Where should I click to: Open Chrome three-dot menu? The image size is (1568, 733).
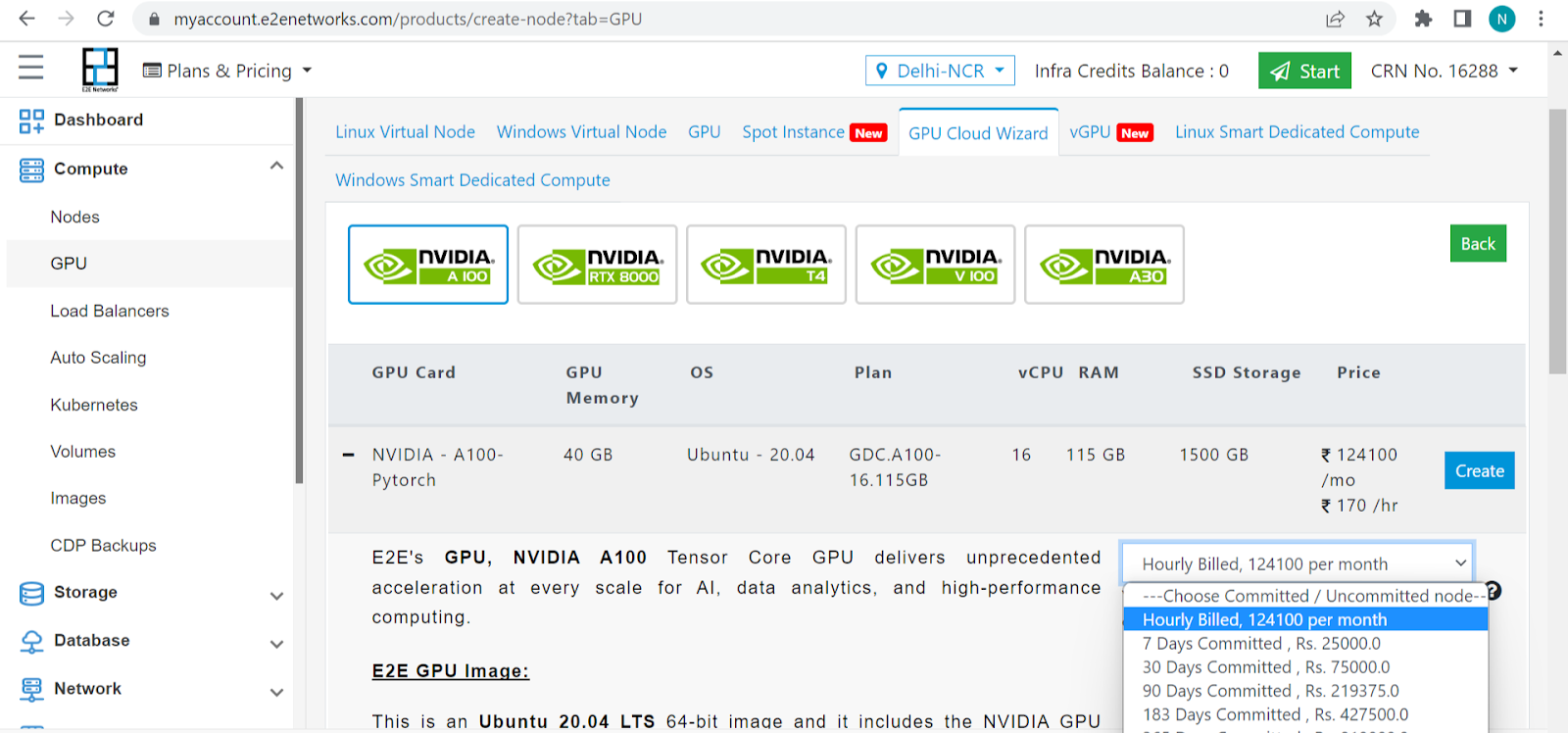pyautogui.click(x=1541, y=19)
